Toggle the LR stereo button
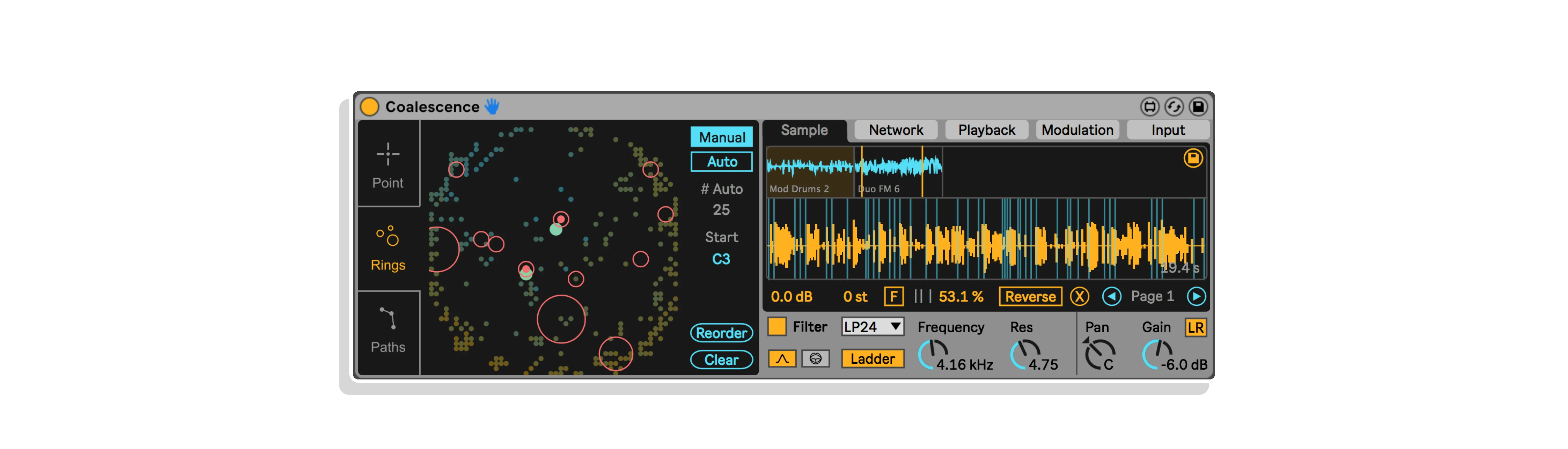The image size is (1568, 449). pyautogui.click(x=1196, y=328)
